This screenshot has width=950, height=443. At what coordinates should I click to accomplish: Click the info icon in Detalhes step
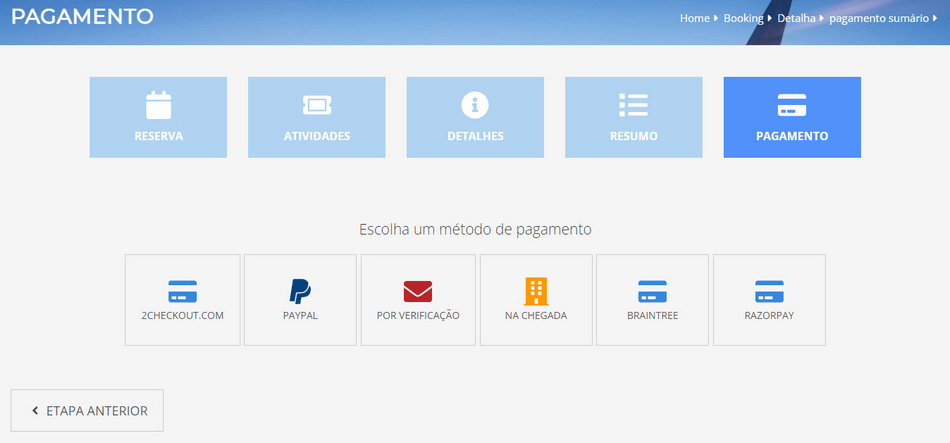pos(474,104)
